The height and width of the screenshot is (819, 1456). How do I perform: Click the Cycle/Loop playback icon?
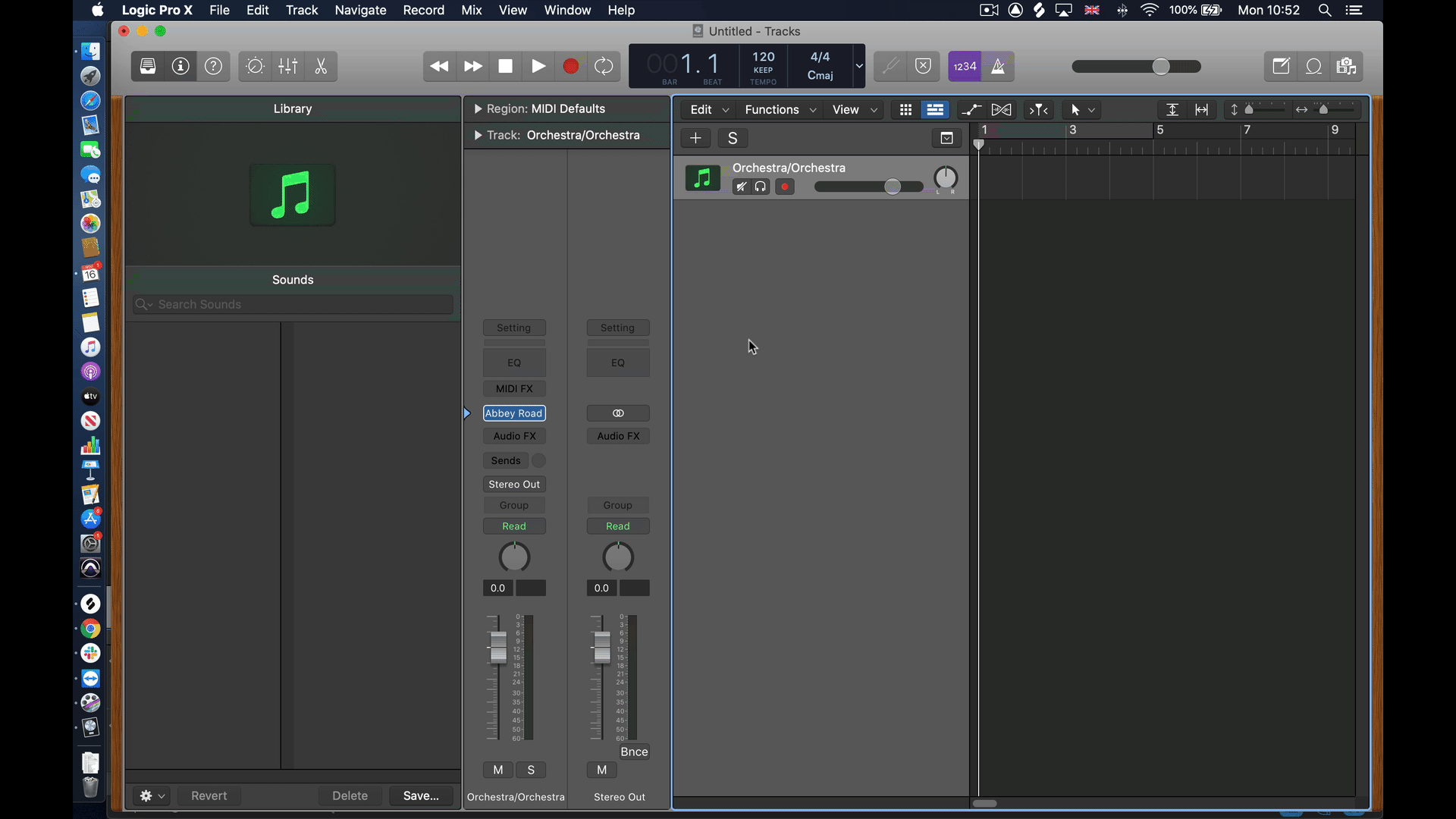[x=603, y=66]
